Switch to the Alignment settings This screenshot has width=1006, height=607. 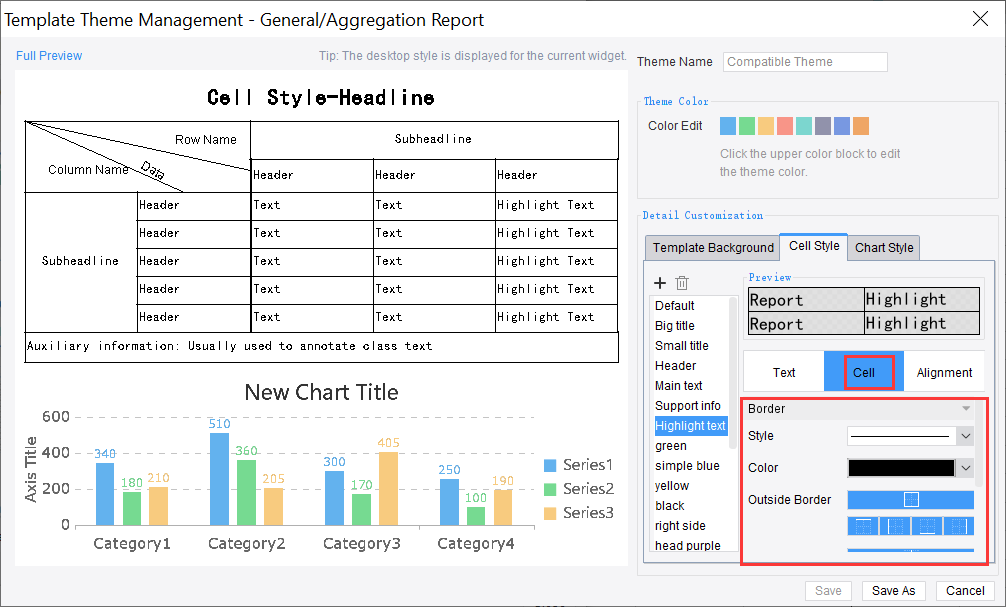[x=944, y=372]
